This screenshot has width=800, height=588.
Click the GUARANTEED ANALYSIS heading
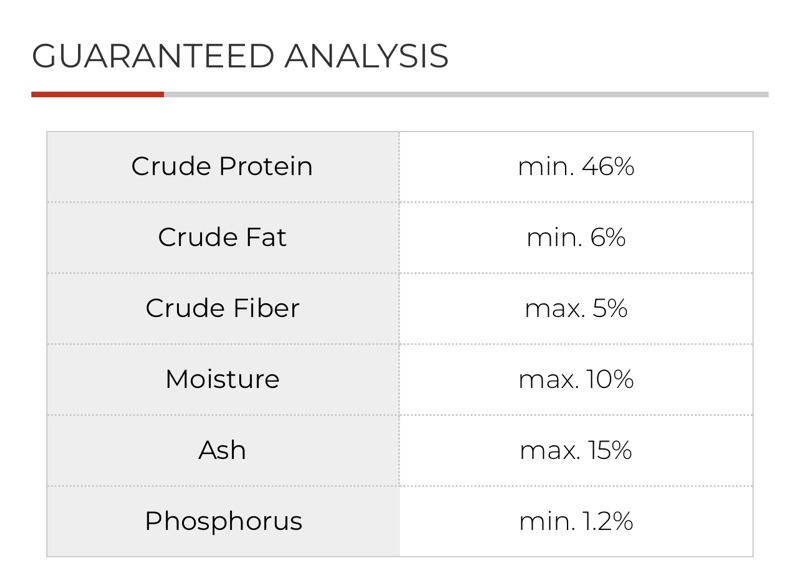(240, 56)
